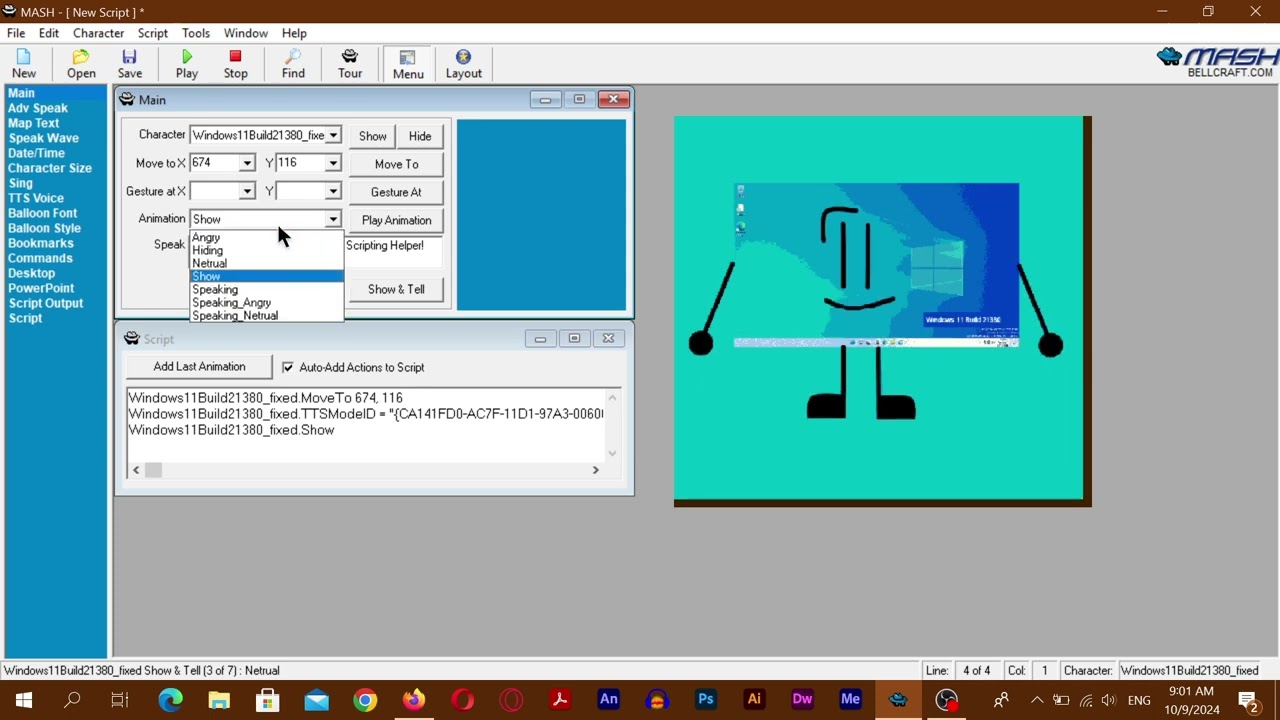Open TTS Voice in sidebar
1280x720 pixels.
(x=36, y=198)
